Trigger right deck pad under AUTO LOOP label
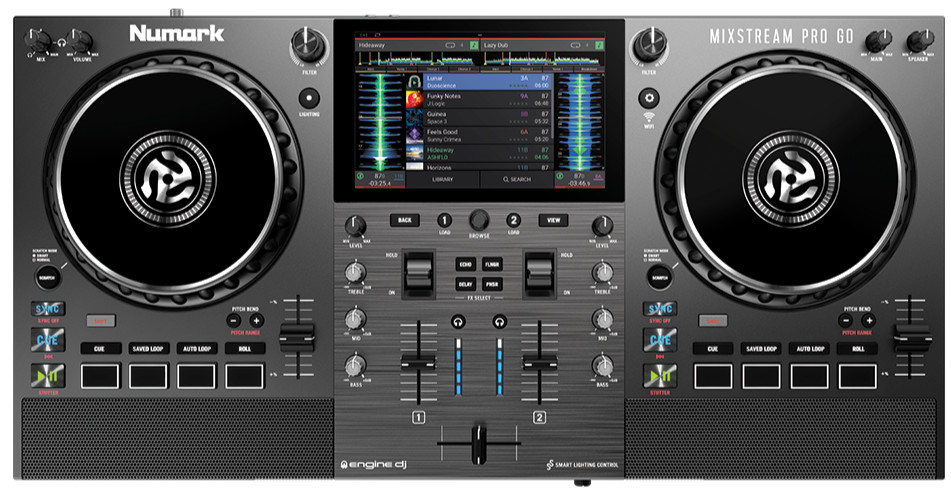This screenshot has height=500, width=951. tap(809, 376)
